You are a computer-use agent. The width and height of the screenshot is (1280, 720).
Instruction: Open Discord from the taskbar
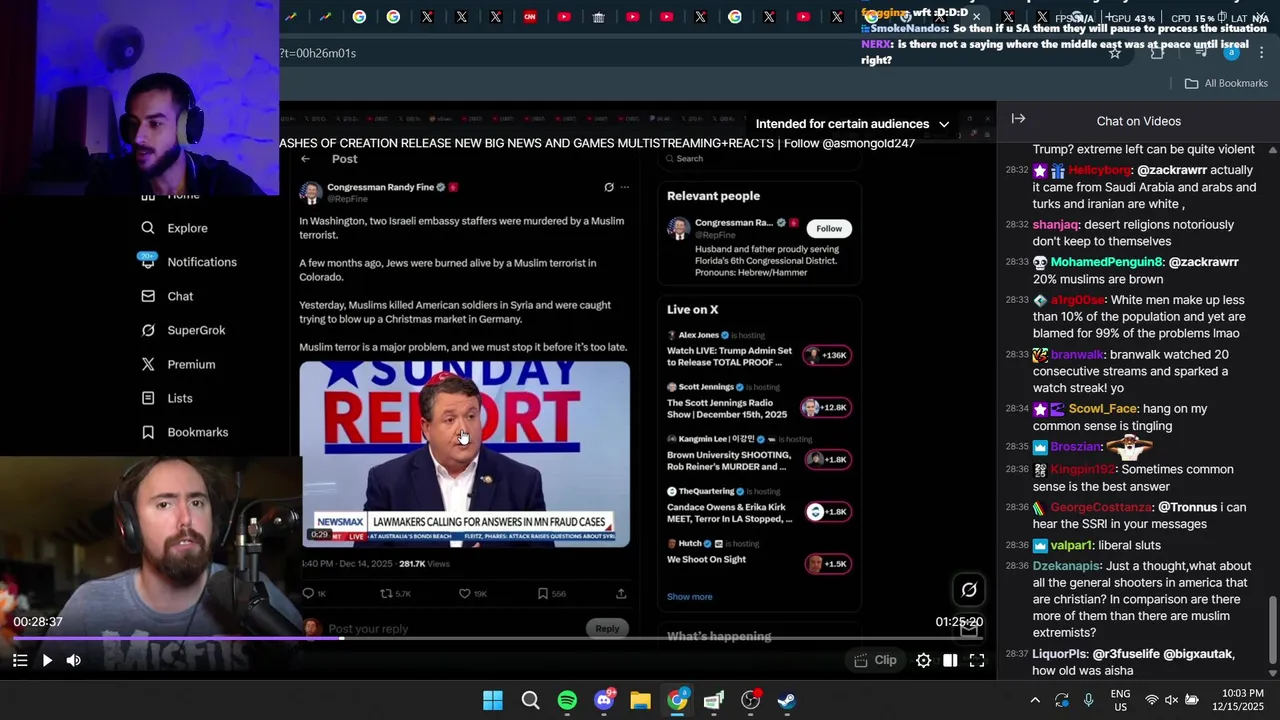(604, 700)
